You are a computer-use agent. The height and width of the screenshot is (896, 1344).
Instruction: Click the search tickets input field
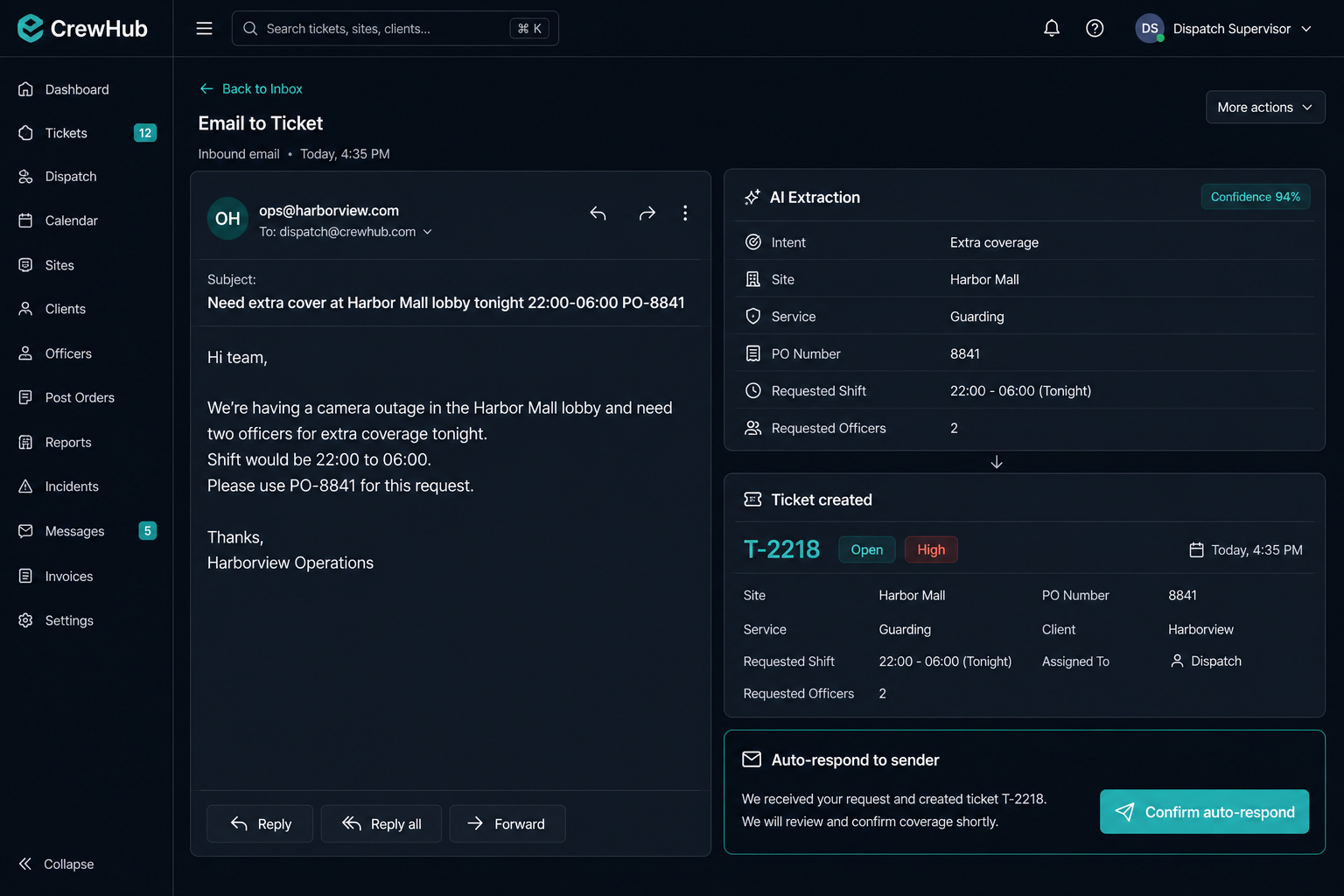pyautogui.click(x=395, y=28)
